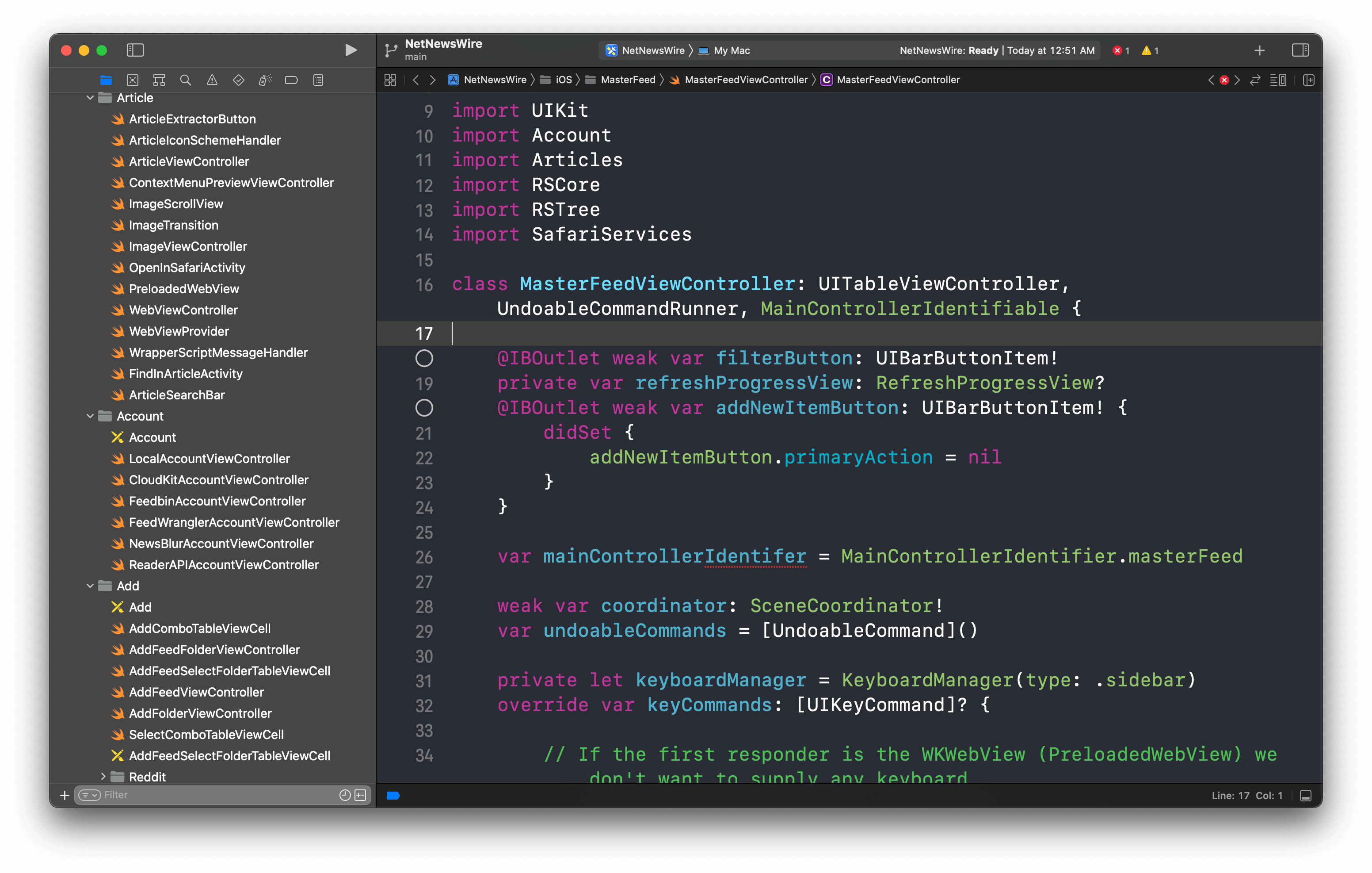Toggle the right inspector panel
Viewport: 1372px width, 873px height.
[x=1300, y=50]
